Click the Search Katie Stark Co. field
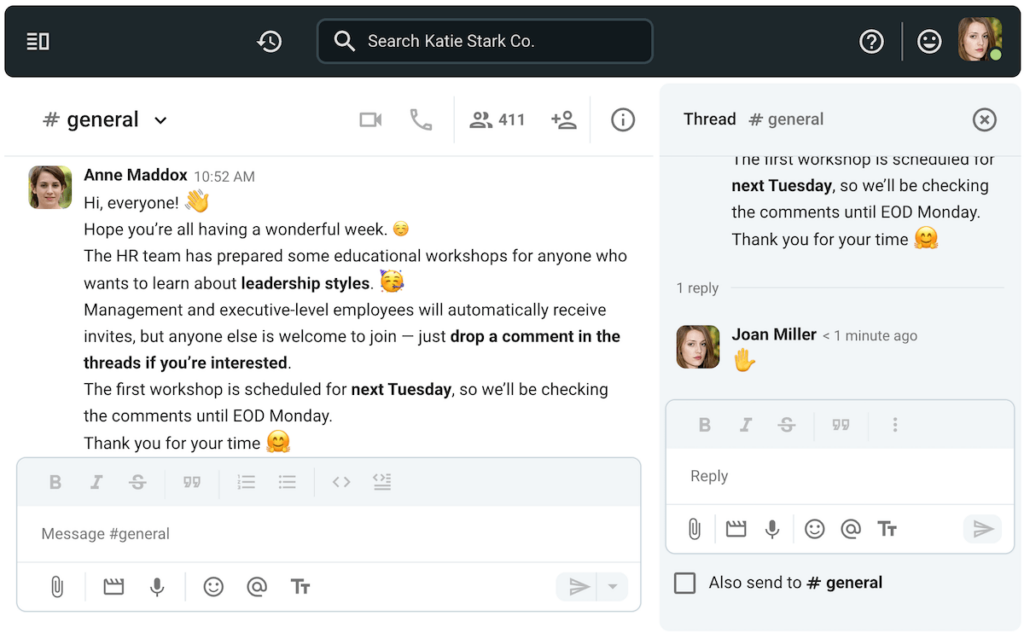1024x633 pixels. [x=485, y=41]
